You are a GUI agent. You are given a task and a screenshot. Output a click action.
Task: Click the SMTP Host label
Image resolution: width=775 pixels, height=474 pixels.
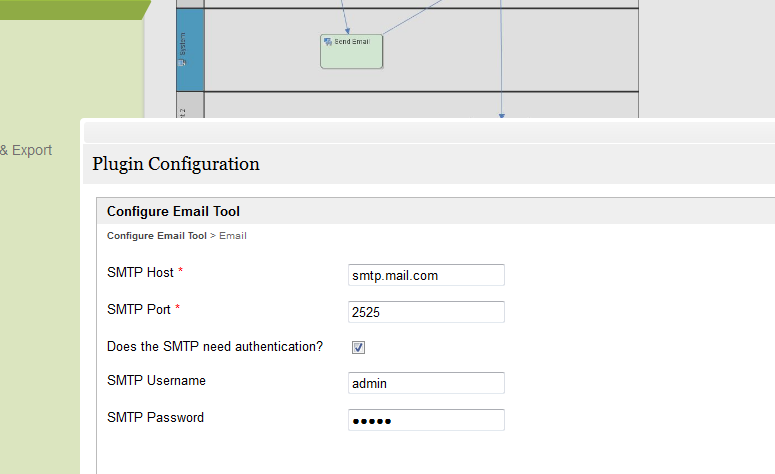[x=140, y=272]
